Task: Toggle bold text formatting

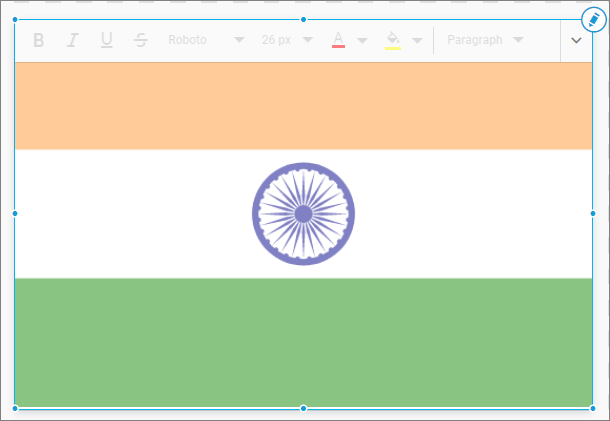Action: coord(39,40)
